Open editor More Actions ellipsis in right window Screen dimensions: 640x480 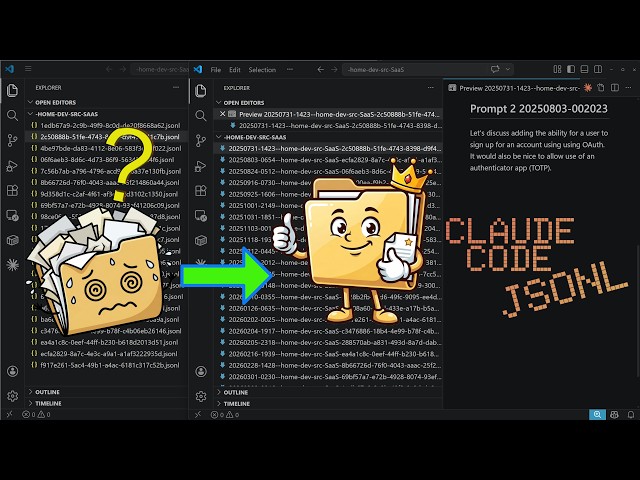pos(628,88)
